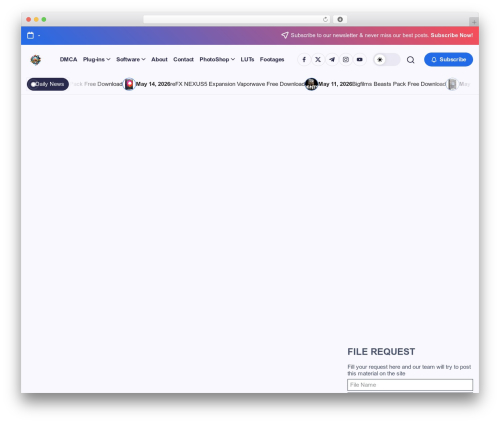Click the blue Subscribe button
This screenshot has height=423, width=500.
coord(448,59)
